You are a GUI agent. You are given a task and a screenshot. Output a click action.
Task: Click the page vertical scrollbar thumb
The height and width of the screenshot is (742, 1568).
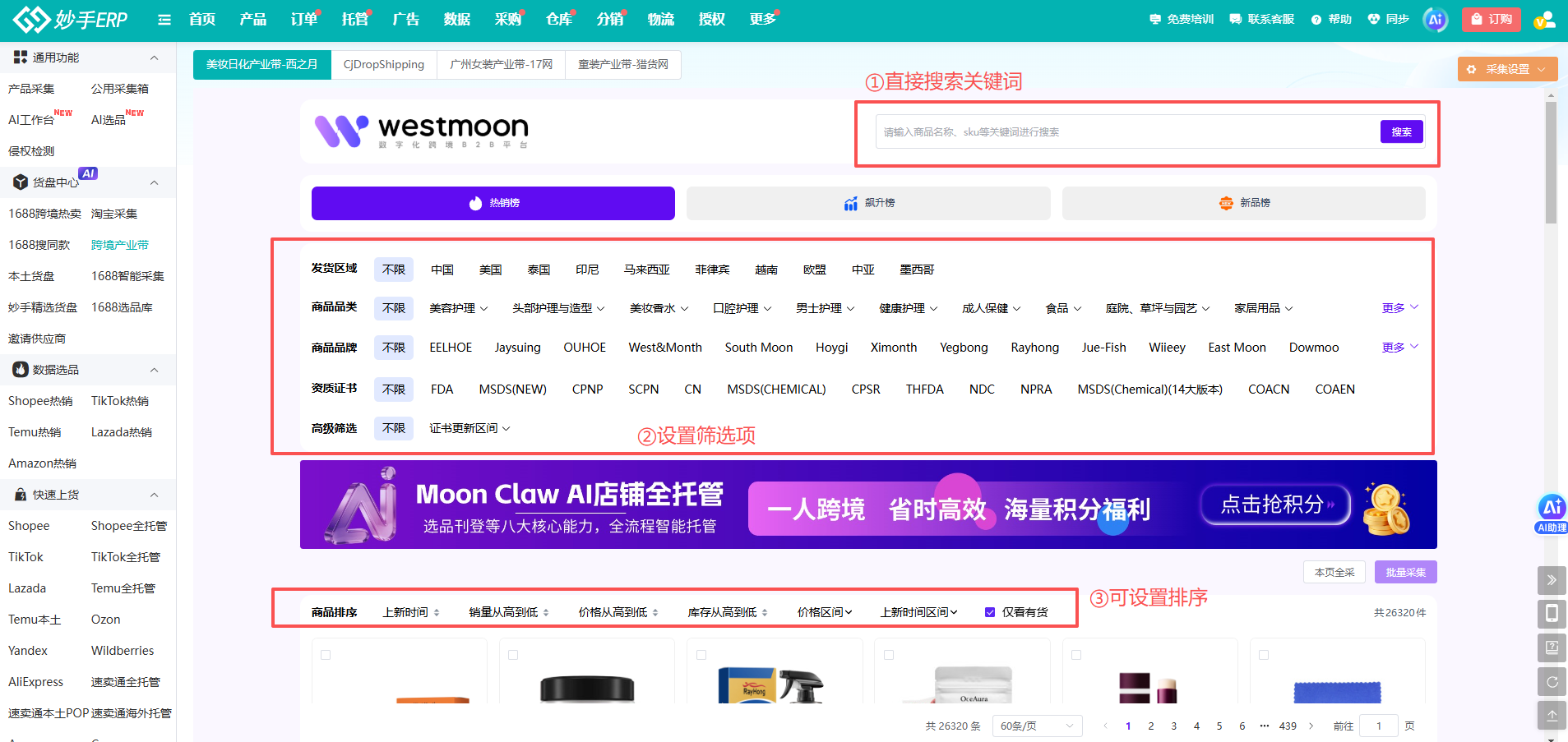(1551, 163)
